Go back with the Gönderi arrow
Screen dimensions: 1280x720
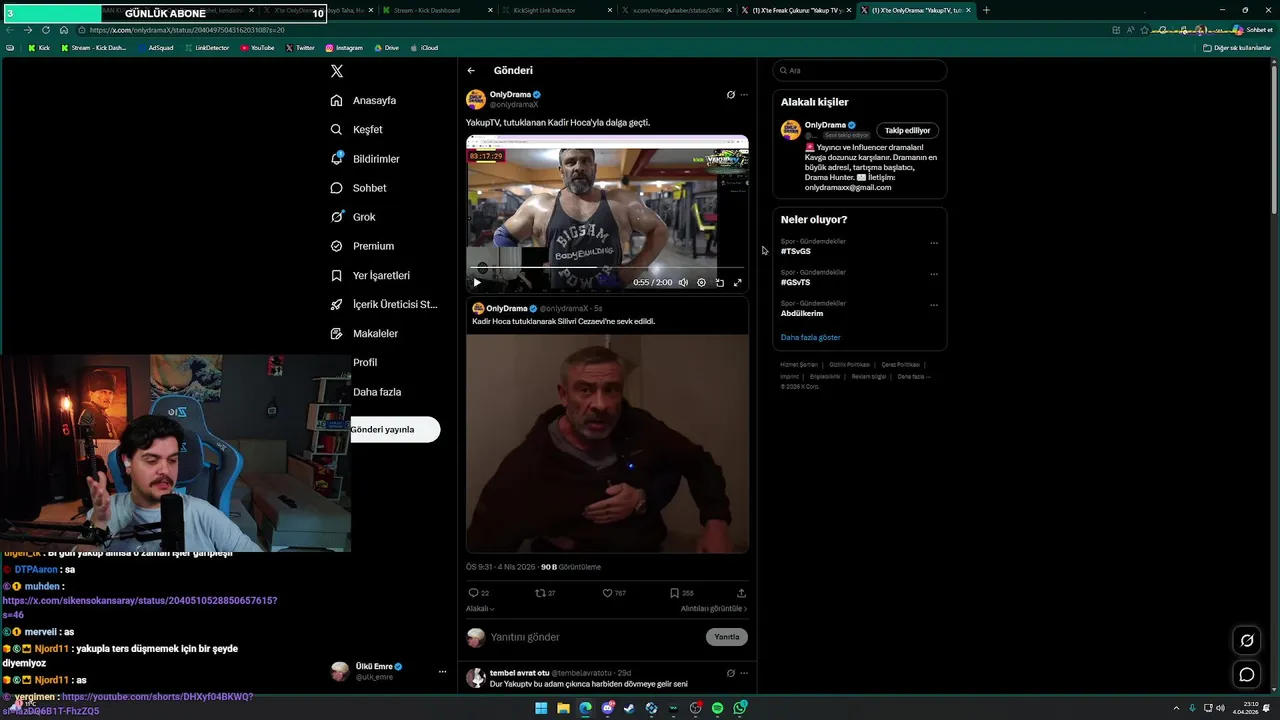[471, 71]
